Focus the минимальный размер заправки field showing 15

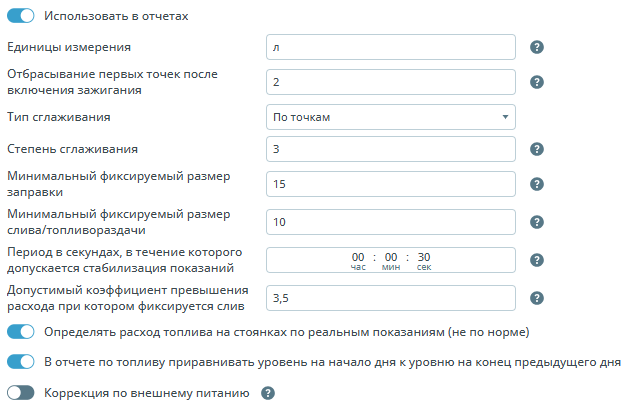click(x=391, y=184)
